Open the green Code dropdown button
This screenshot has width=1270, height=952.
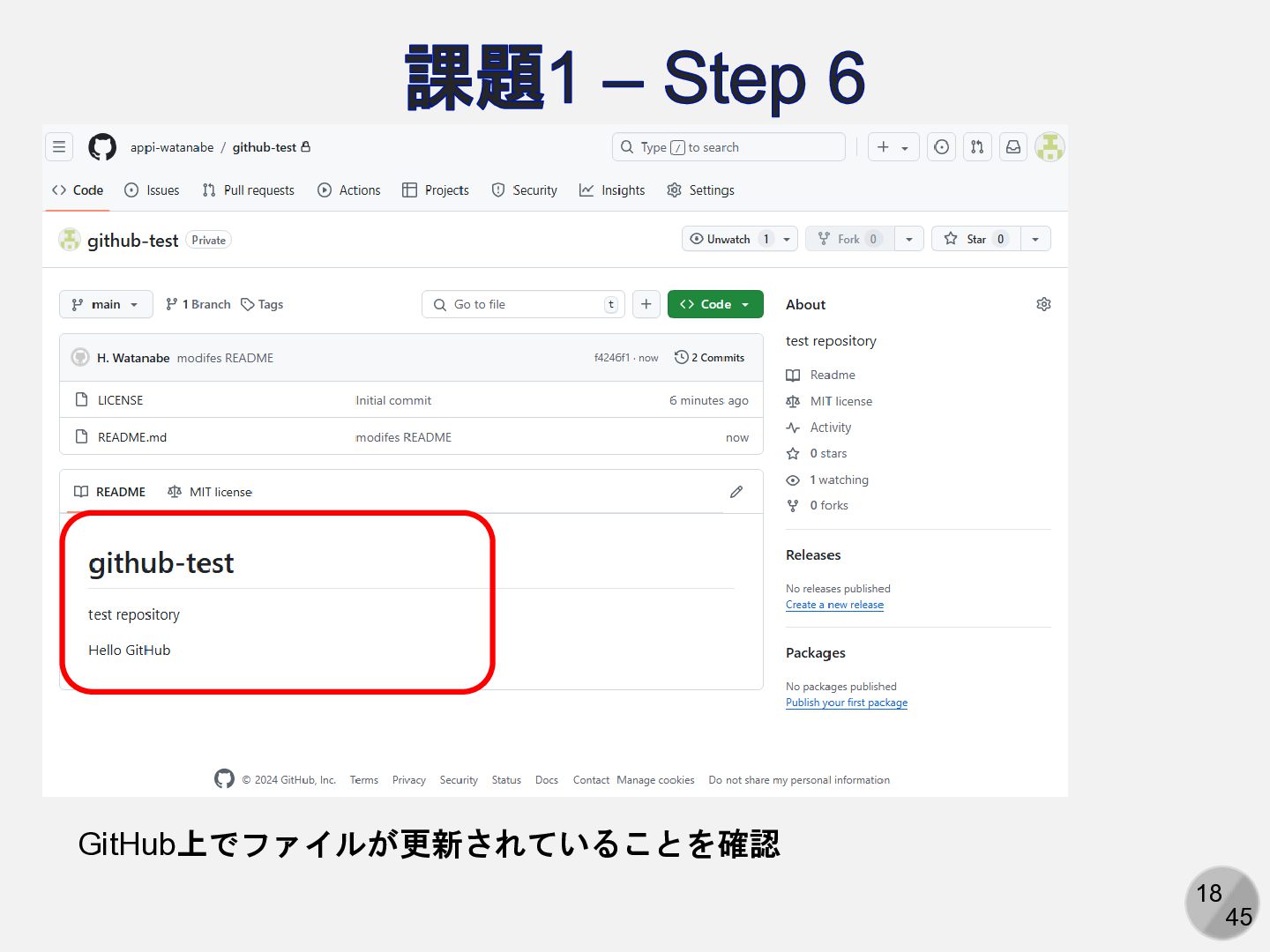coord(715,304)
